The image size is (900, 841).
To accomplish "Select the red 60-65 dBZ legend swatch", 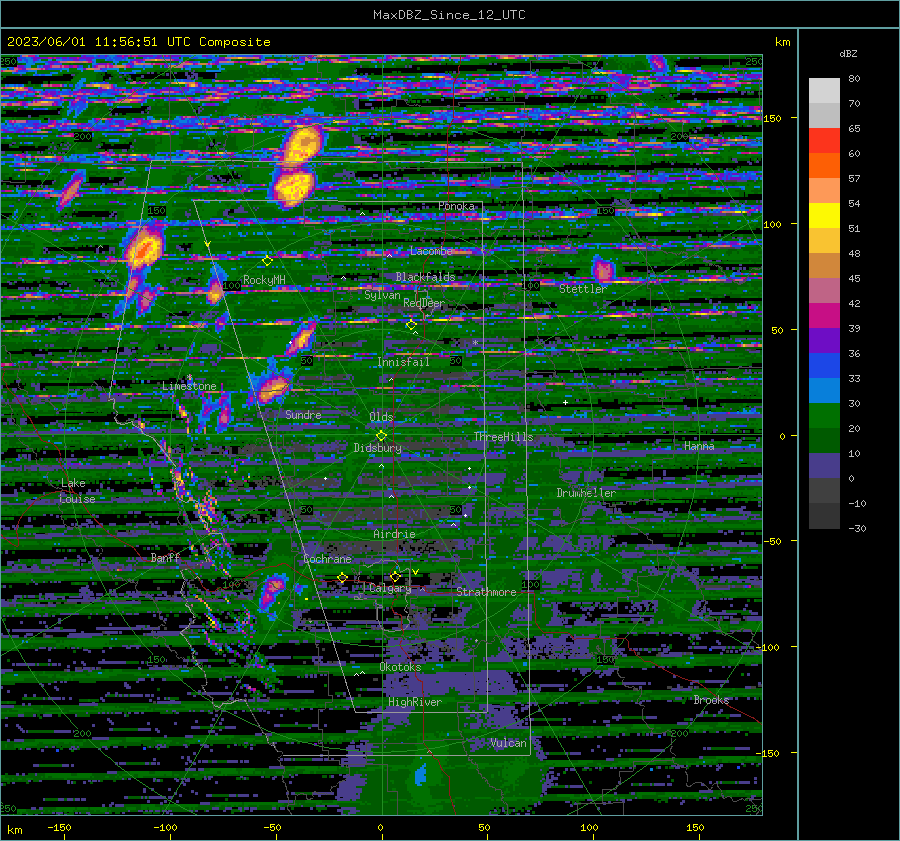I will (824, 141).
